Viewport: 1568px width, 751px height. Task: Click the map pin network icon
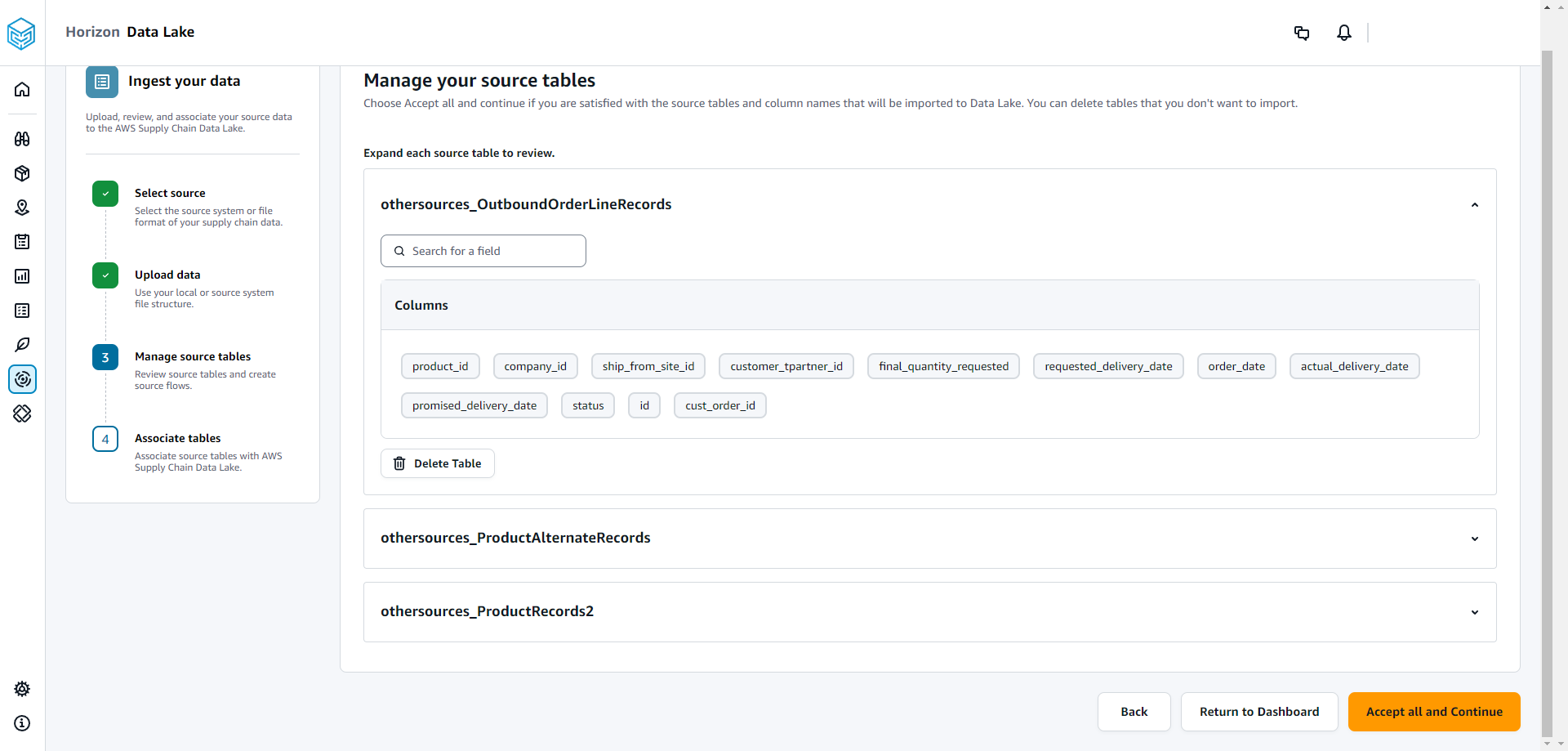point(22,207)
